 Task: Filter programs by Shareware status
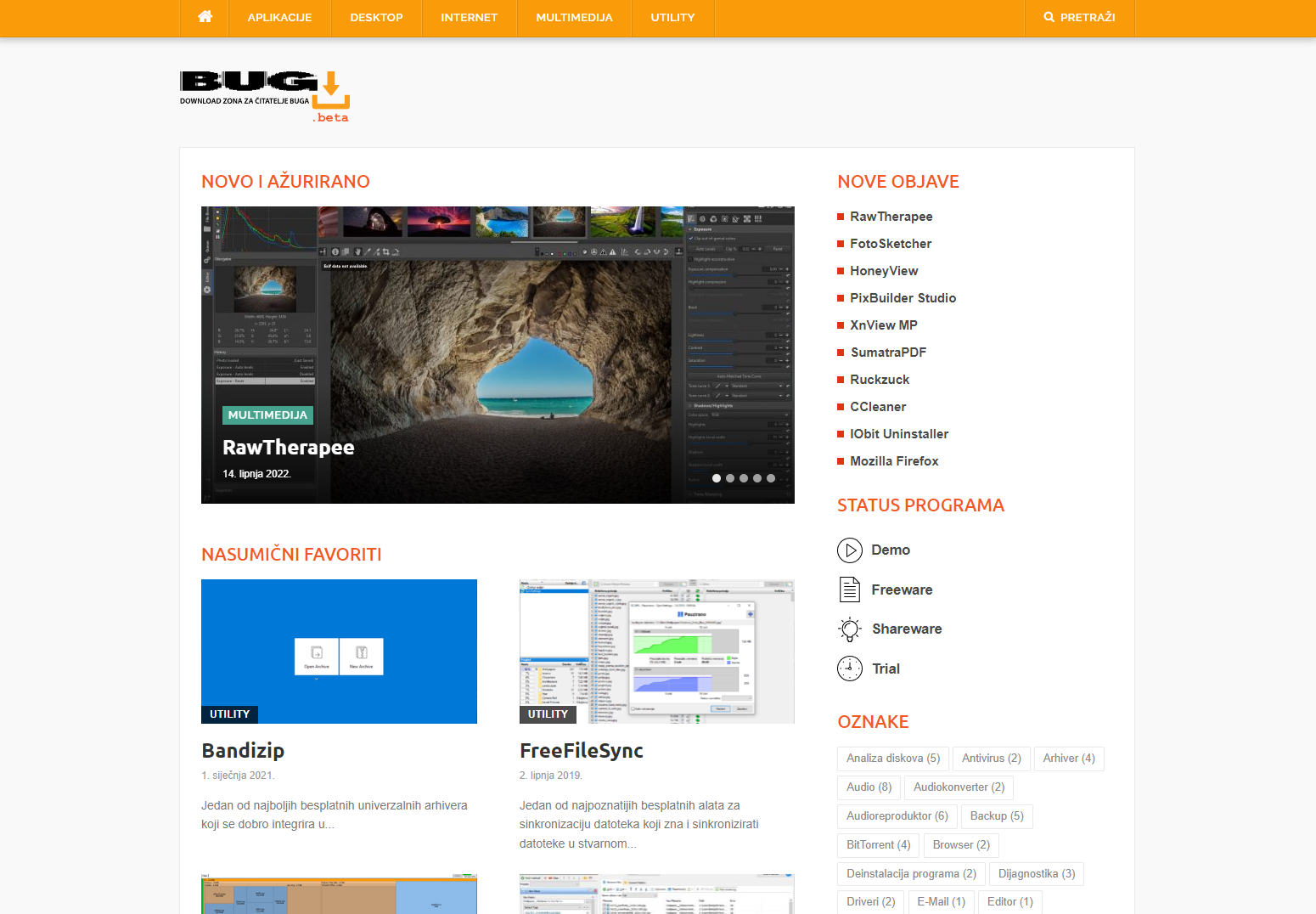(907, 629)
